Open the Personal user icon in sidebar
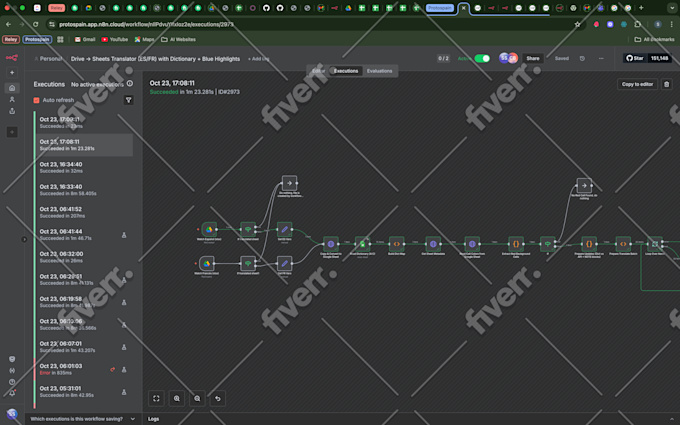Image resolution: width=680 pixels, height=425 pixels. (12, 99)
